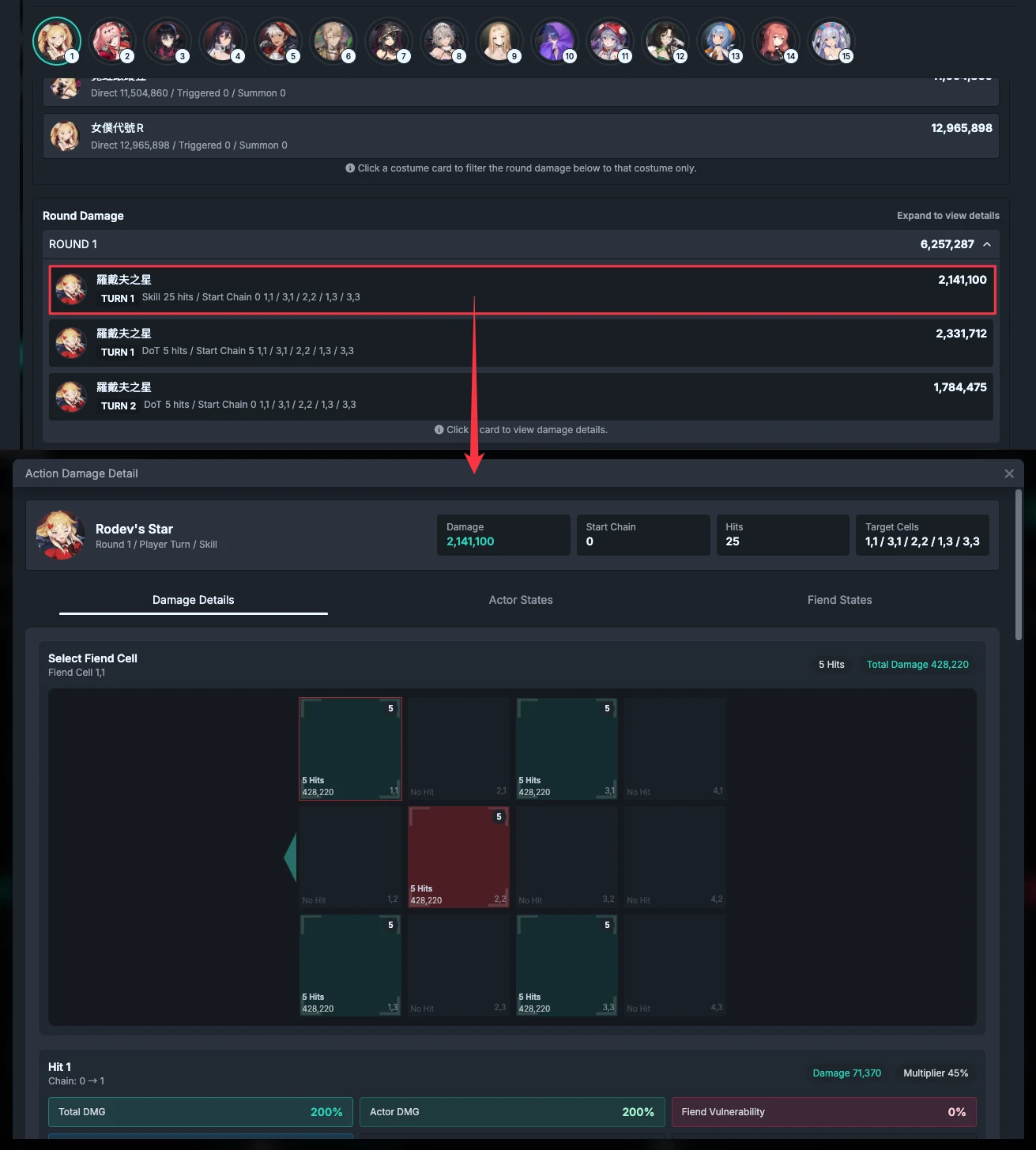Switch to the Actor States tab
The width and height of the screenshot is (1036, 1150).
tap(521, 600)
